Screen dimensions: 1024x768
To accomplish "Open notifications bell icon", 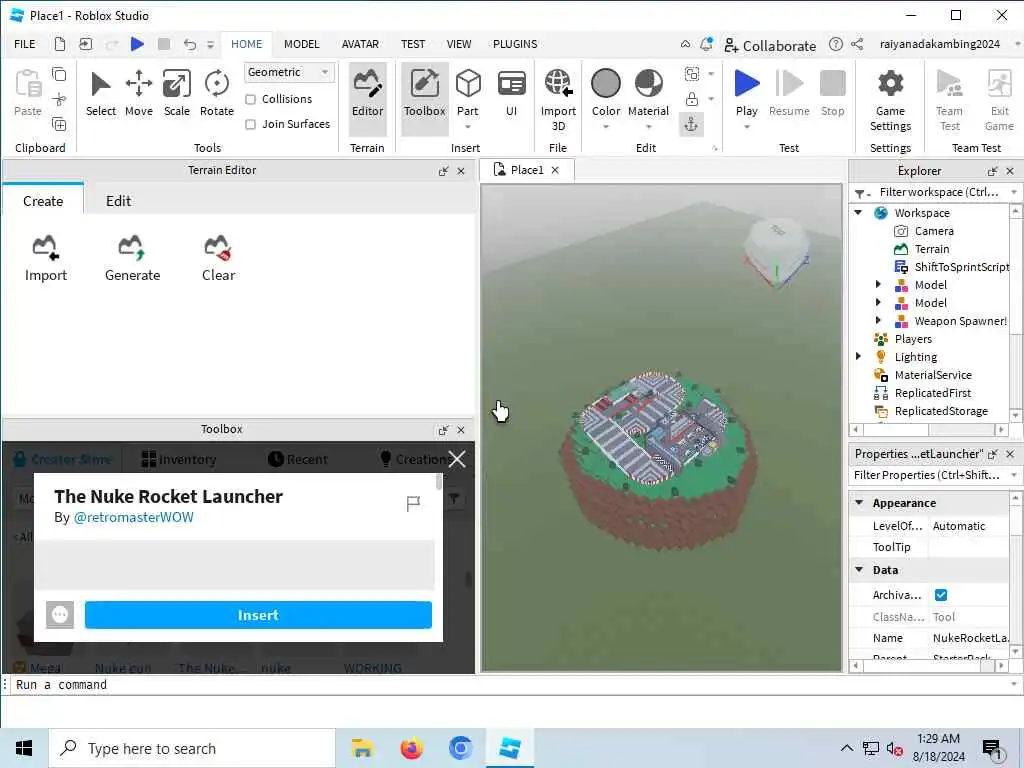I will [706, 44].
